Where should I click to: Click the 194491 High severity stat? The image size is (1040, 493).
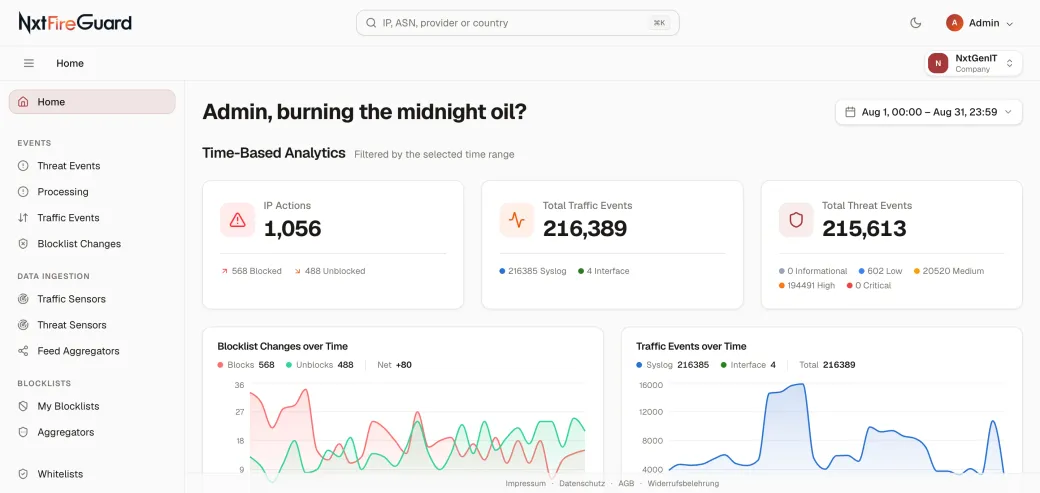click(807, 286)
